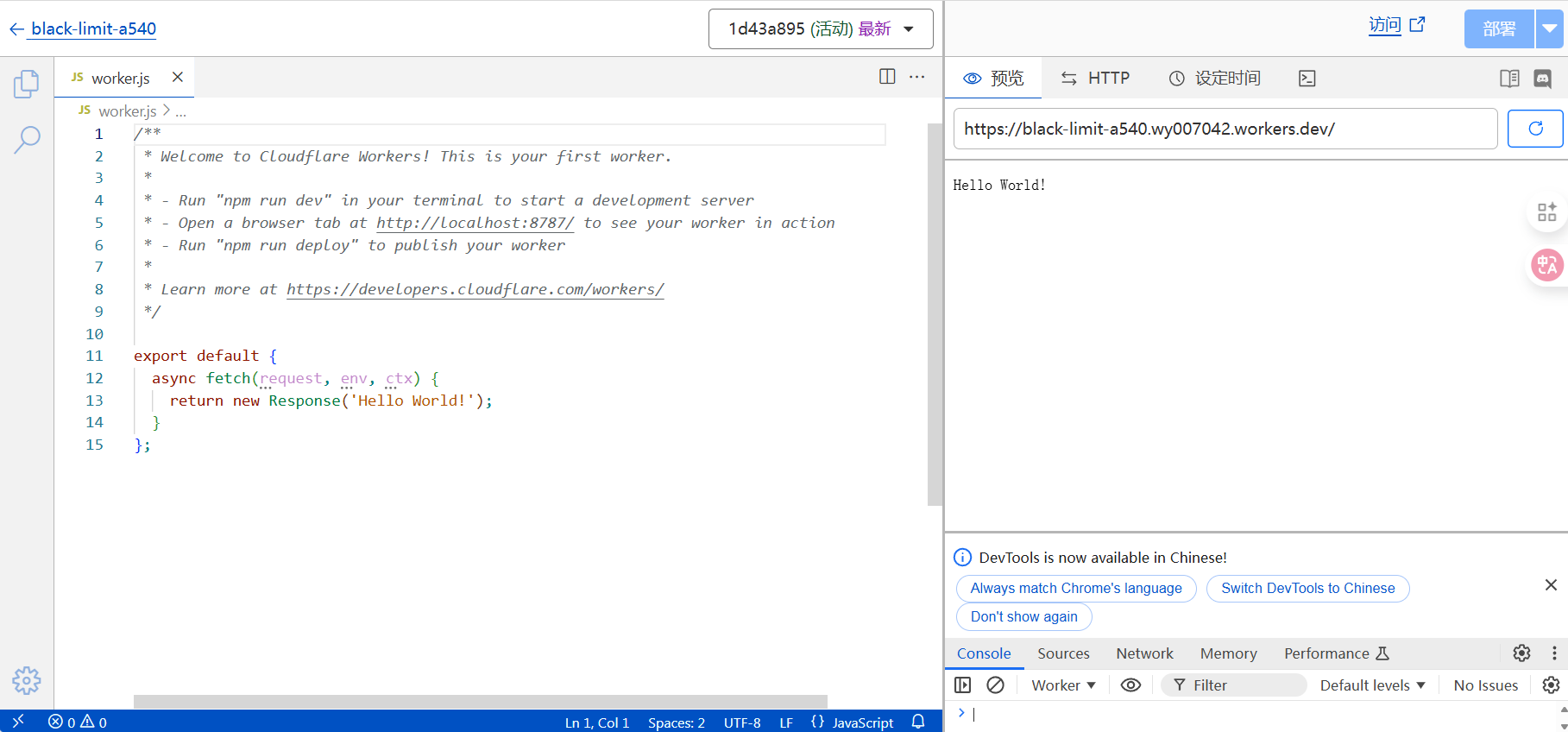This screenshot has height=732, width=1568.
Task: Open the editor More Actions ellipsis
Action: 916,76
